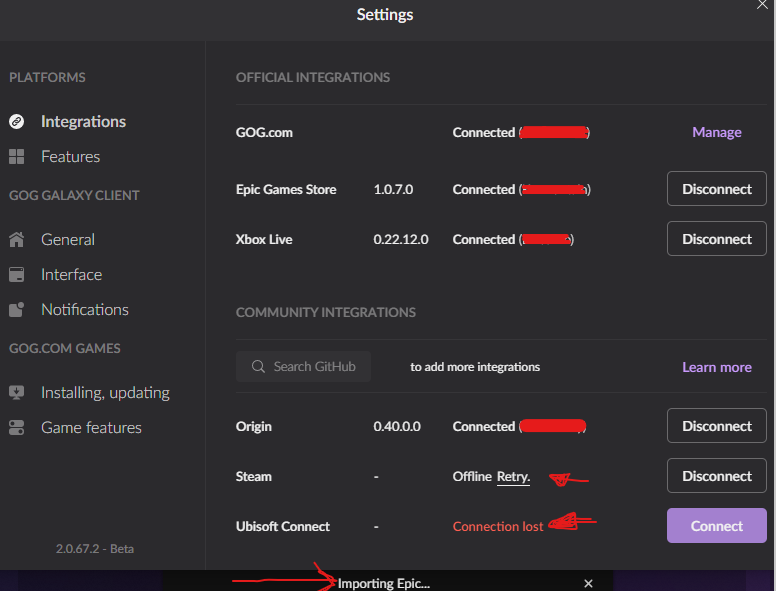The height and width of the screenshot is (591, 776).
Task: Click the Xbox Live integration name
Action: pyautogui.click(x=264, y=239)
